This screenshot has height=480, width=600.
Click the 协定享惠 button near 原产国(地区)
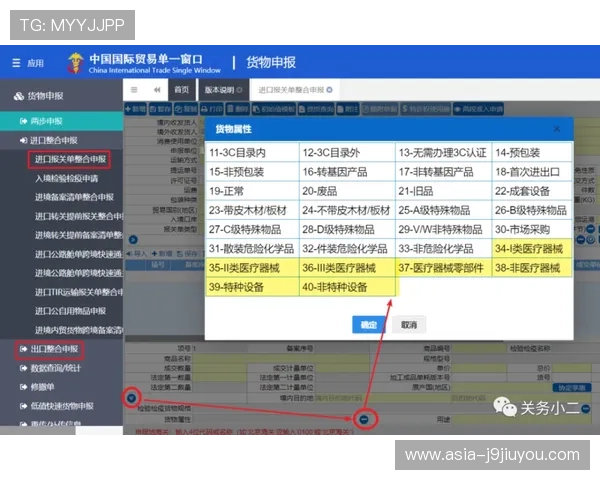pyautogui.click(x=572, y=388)
